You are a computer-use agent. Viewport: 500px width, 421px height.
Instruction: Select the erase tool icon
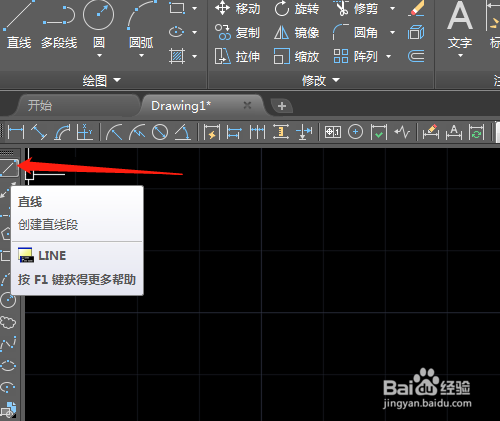point(417,8)
